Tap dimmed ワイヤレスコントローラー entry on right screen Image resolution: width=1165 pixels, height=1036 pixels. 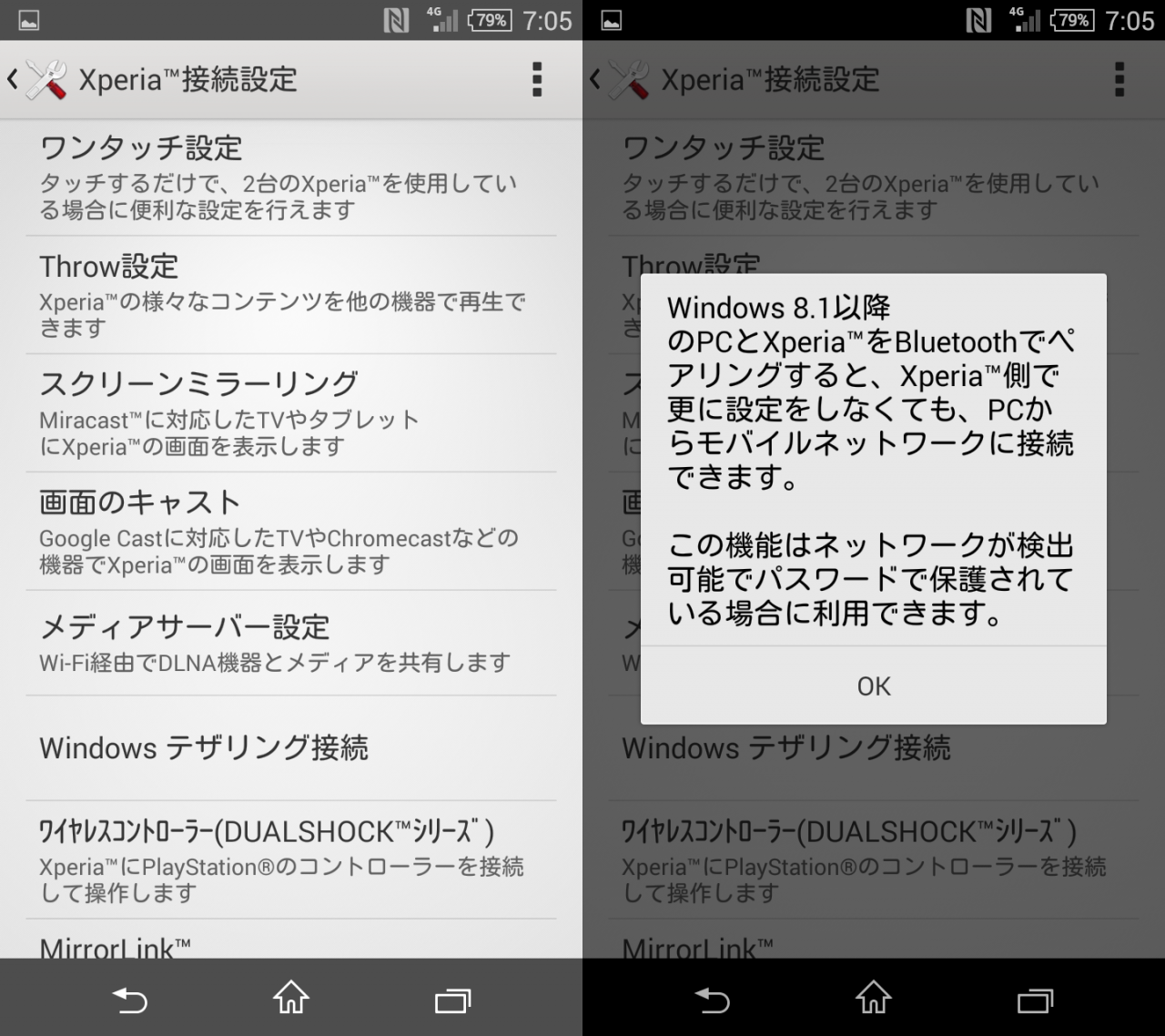pyautogui.click(x=874, y=860)
